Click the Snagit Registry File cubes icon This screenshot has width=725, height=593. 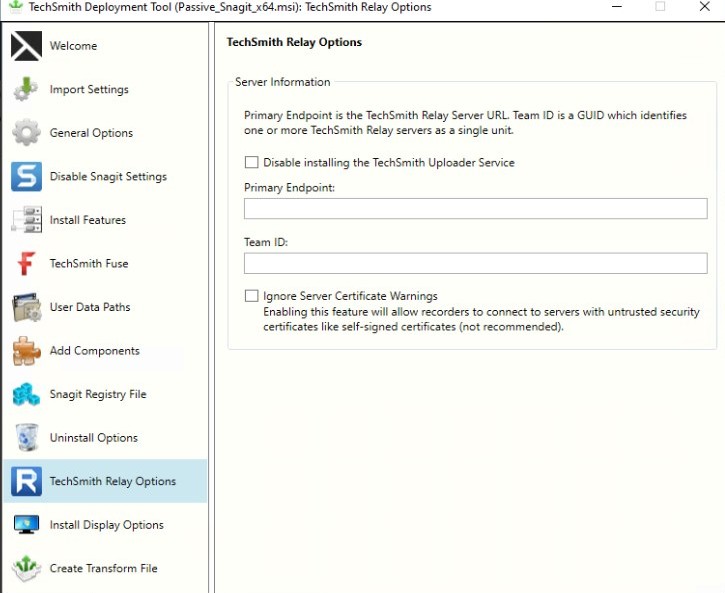(26, 394)
